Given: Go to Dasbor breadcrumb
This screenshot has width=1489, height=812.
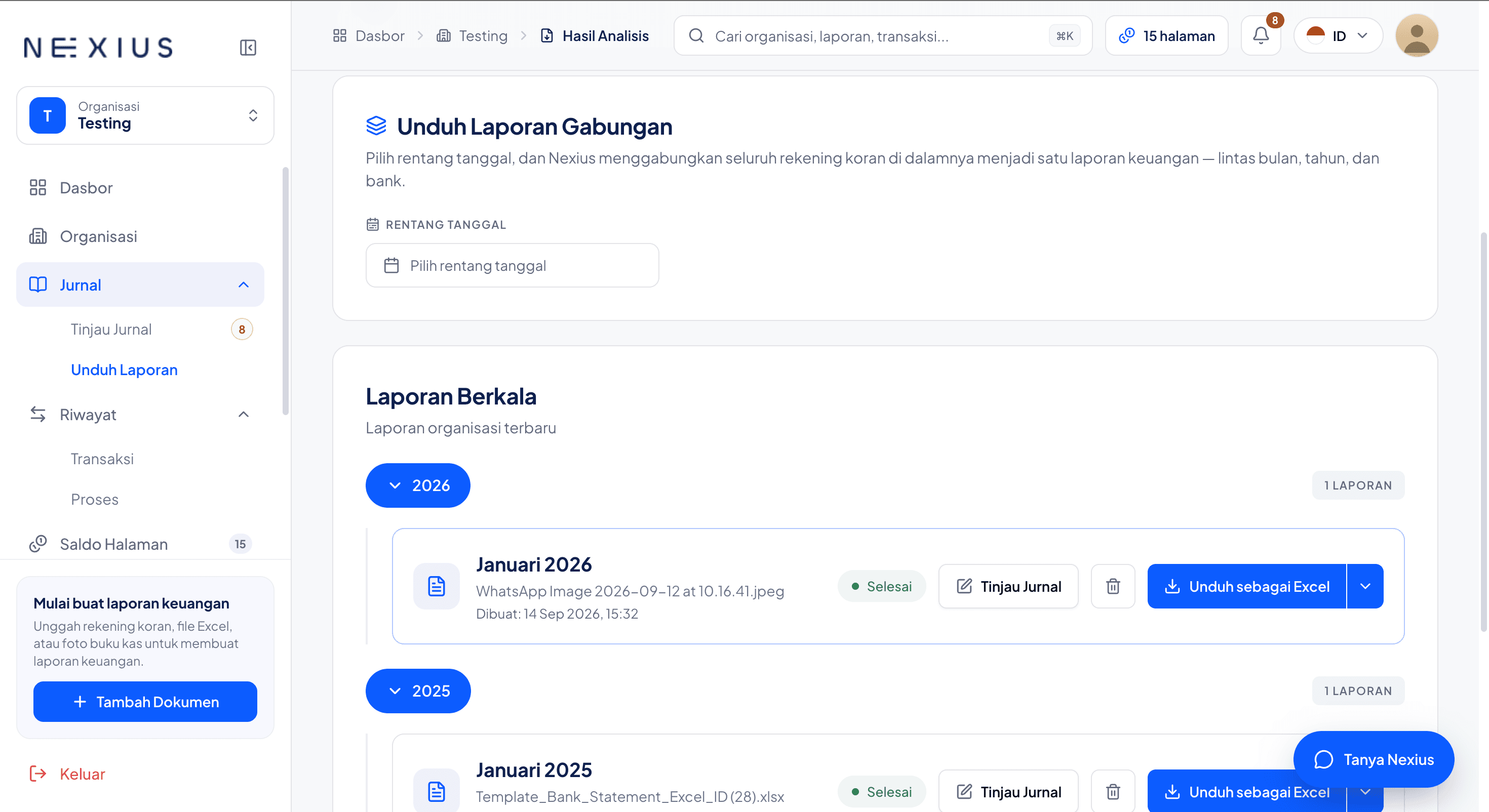Looking at the screenshot, I should coord(369,36).
